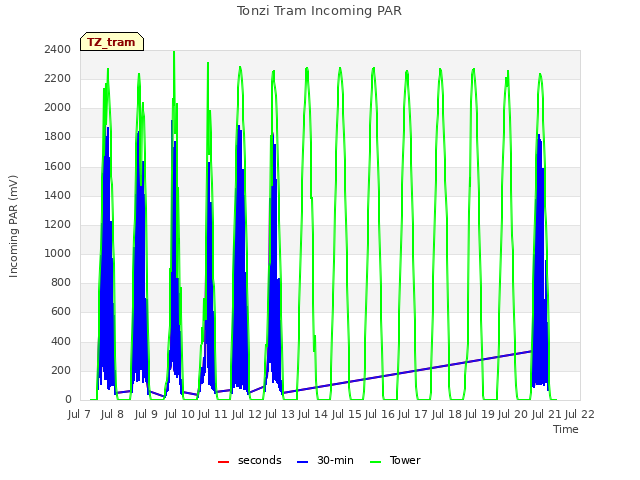
Task: Click the Jul 9 x-axis label
Action: (x=146, y=414)
